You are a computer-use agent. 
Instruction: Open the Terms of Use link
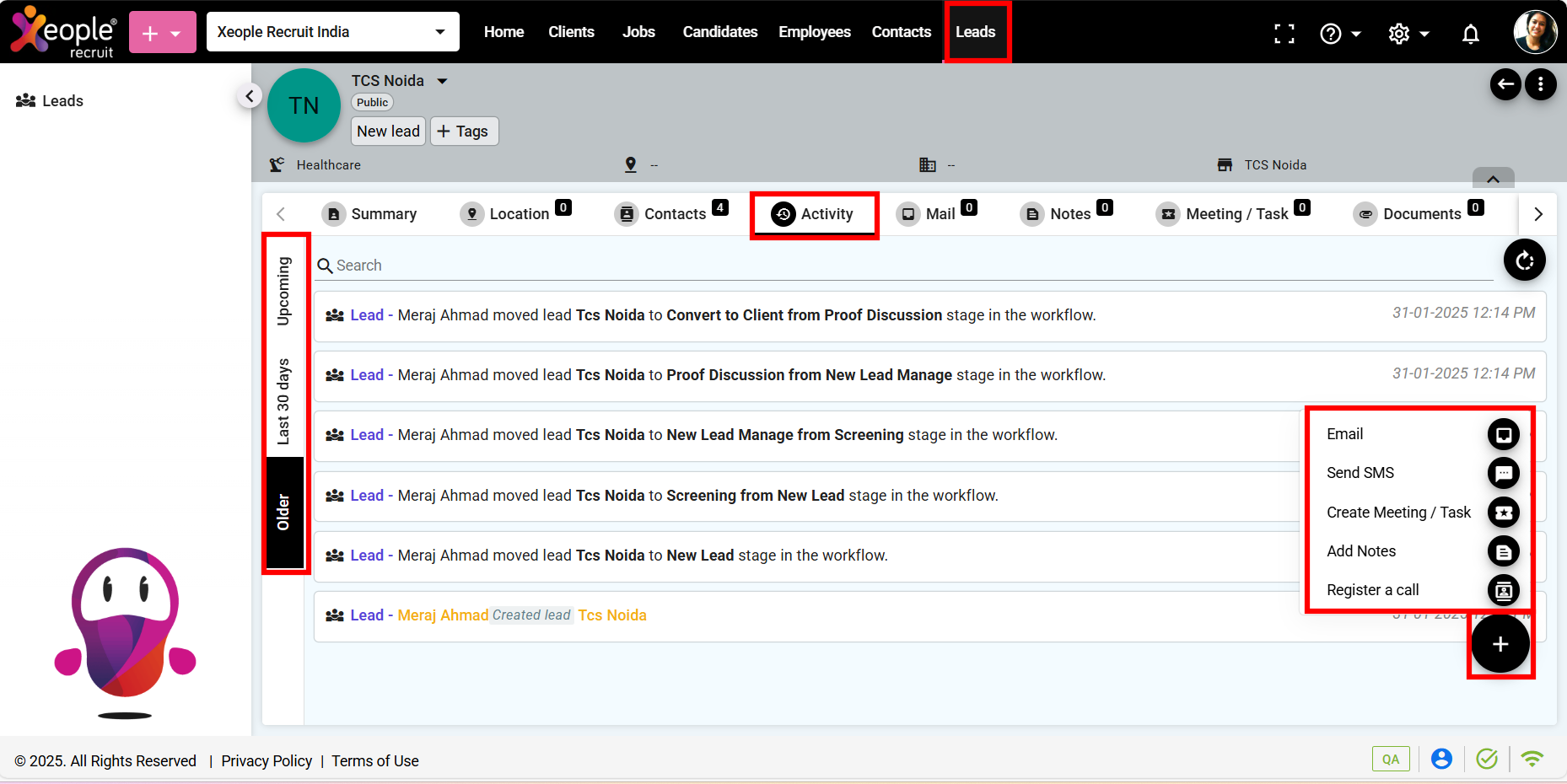[x=375, y=761]
